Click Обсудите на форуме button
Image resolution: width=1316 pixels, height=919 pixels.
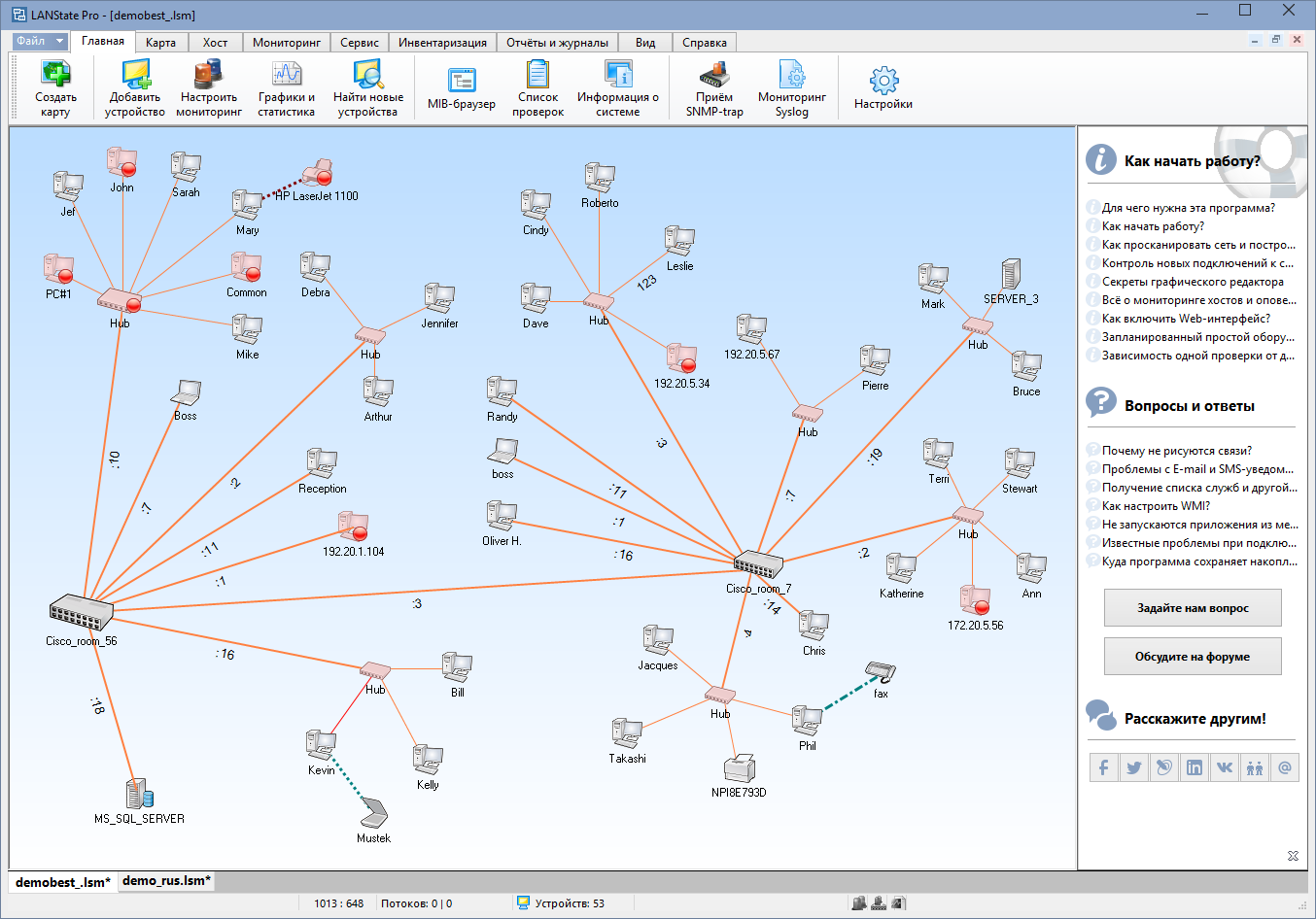pos(1193,657)
